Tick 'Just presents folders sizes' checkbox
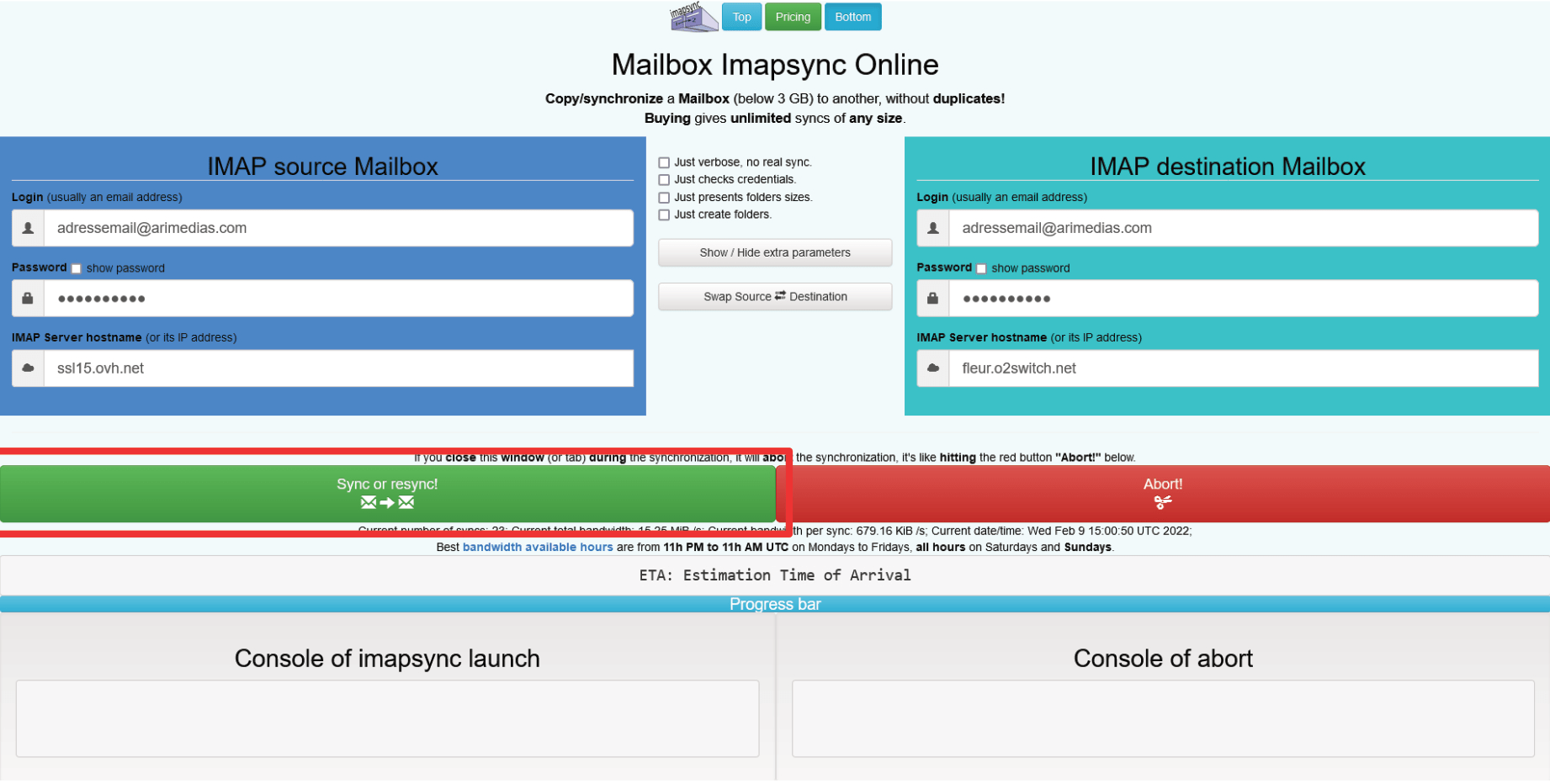The image size is (1550, 784). tap(664, 198)
